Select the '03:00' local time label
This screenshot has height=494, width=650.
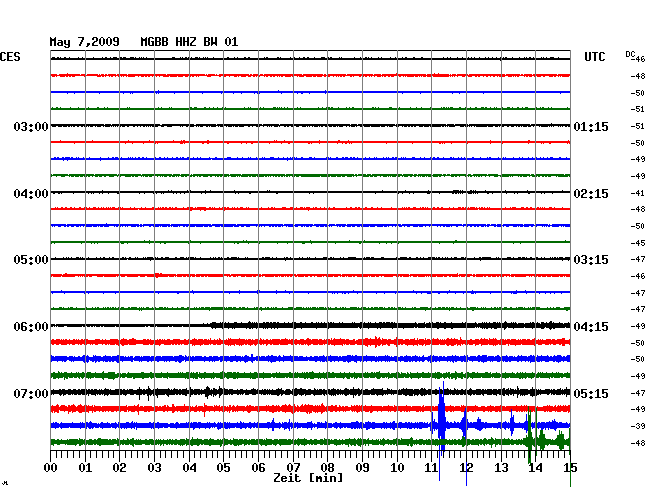click(x=31, y=126)
